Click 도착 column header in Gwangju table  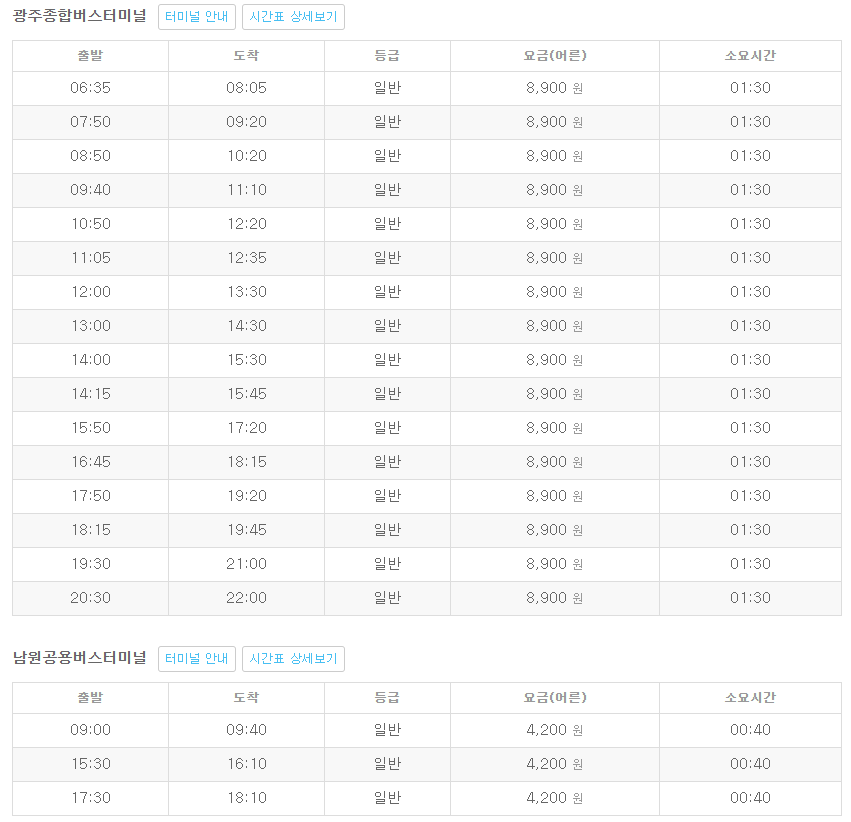click(x=246, y=56)
